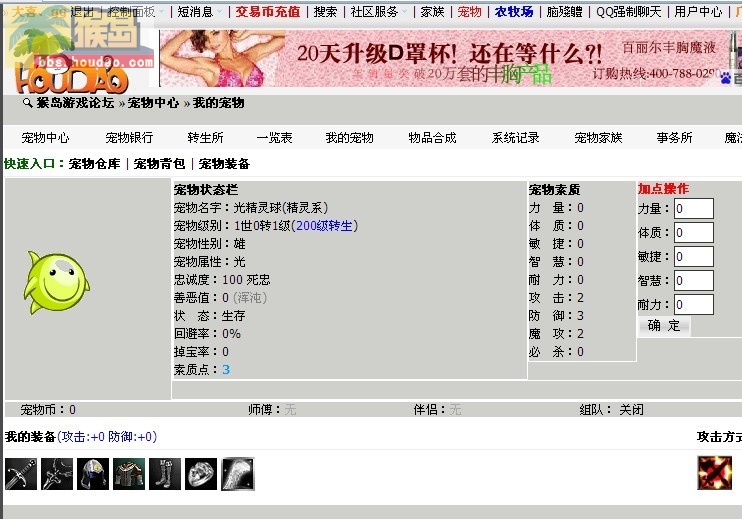Image resolution: width=742 pixels, height=519 pixels.
Task: Open the 物品合成 tab
Action: 433,138
